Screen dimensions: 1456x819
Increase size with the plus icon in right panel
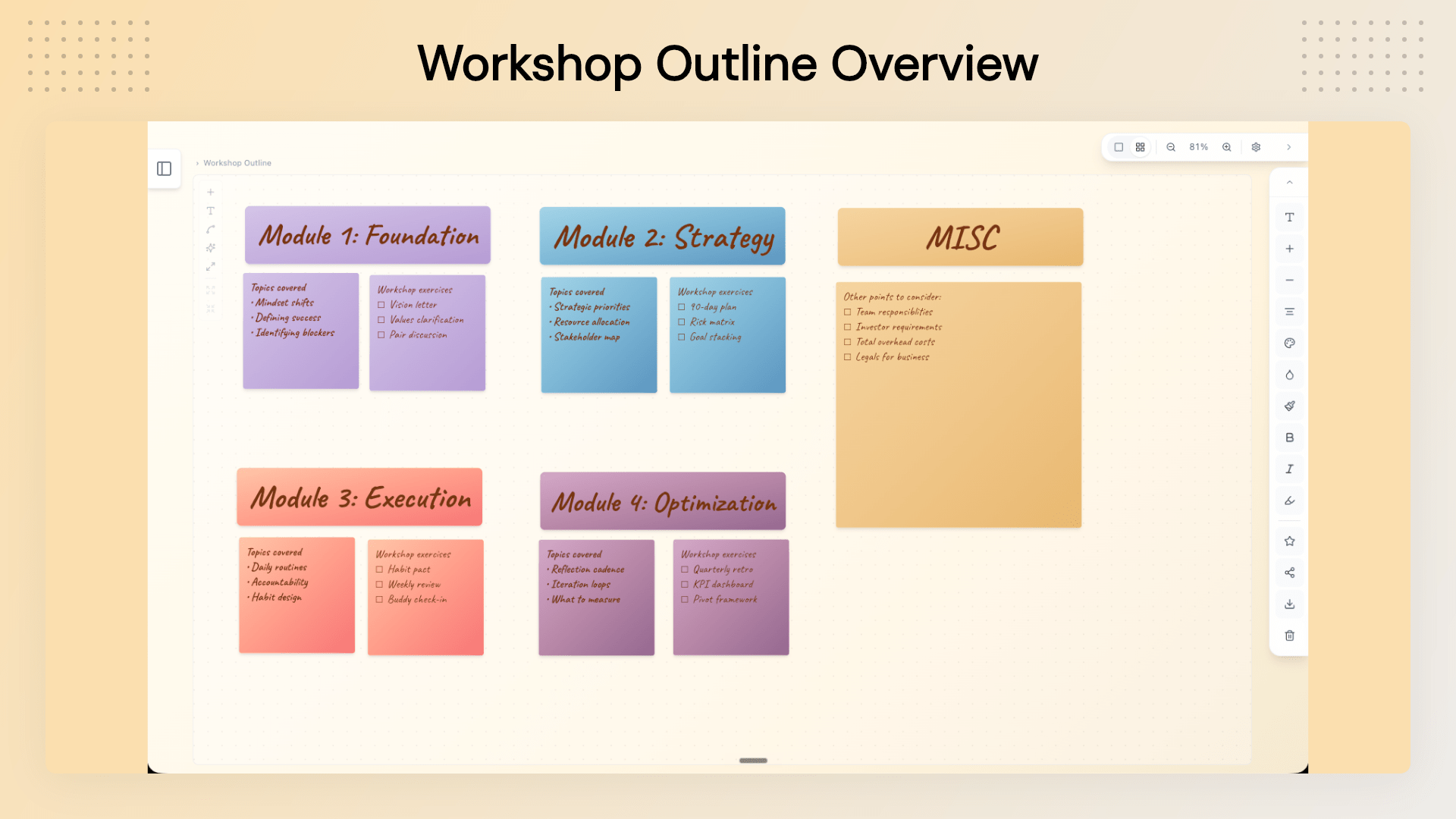pos(1289,249)
